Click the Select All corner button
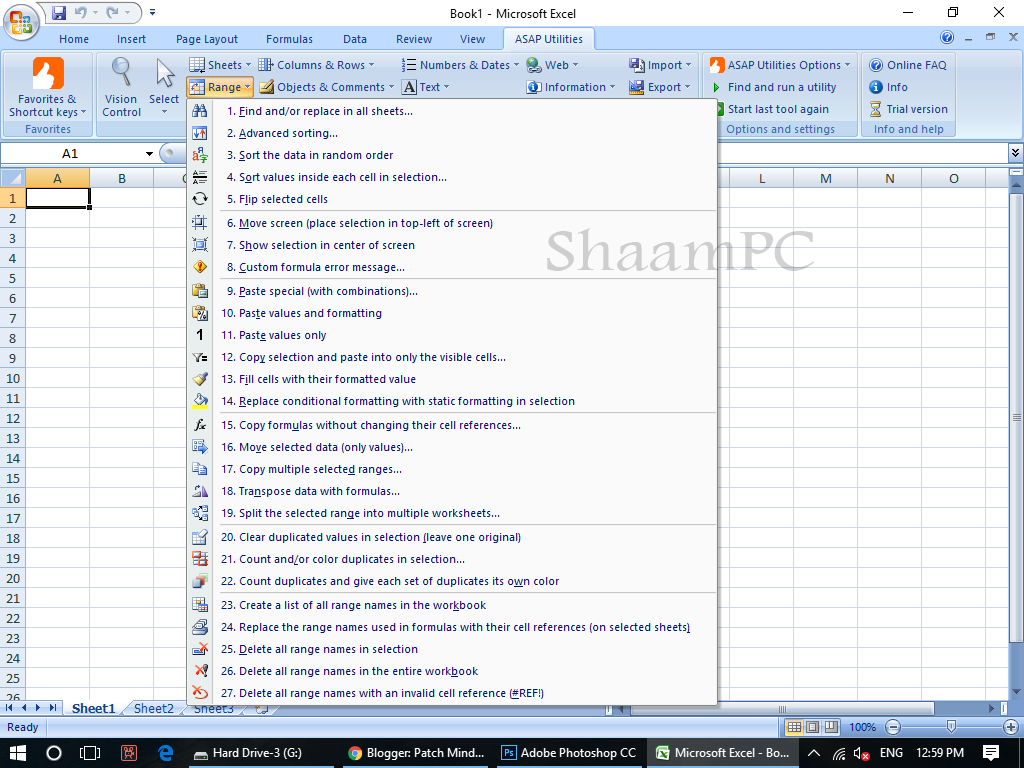 click(13, 178)
